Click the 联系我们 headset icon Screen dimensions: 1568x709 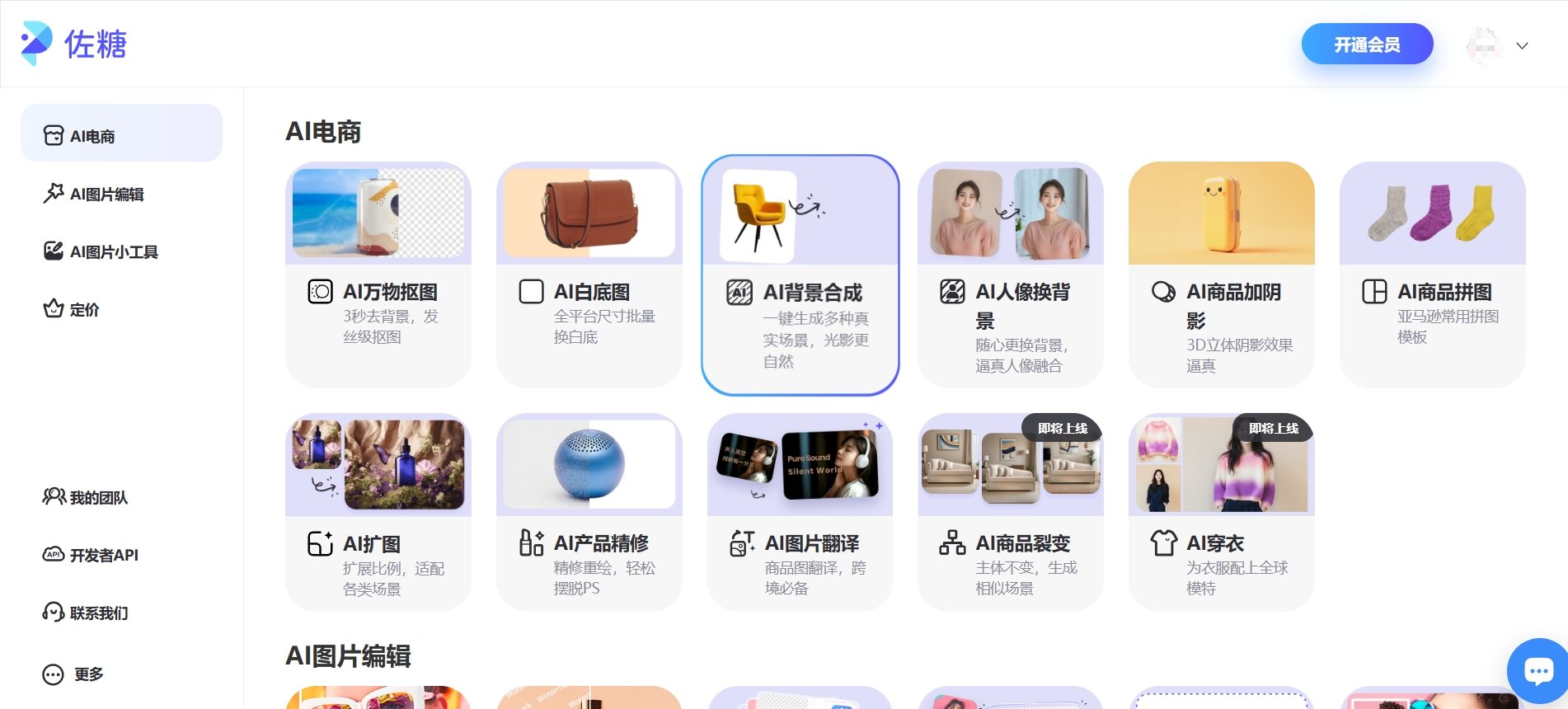(54, 612)
